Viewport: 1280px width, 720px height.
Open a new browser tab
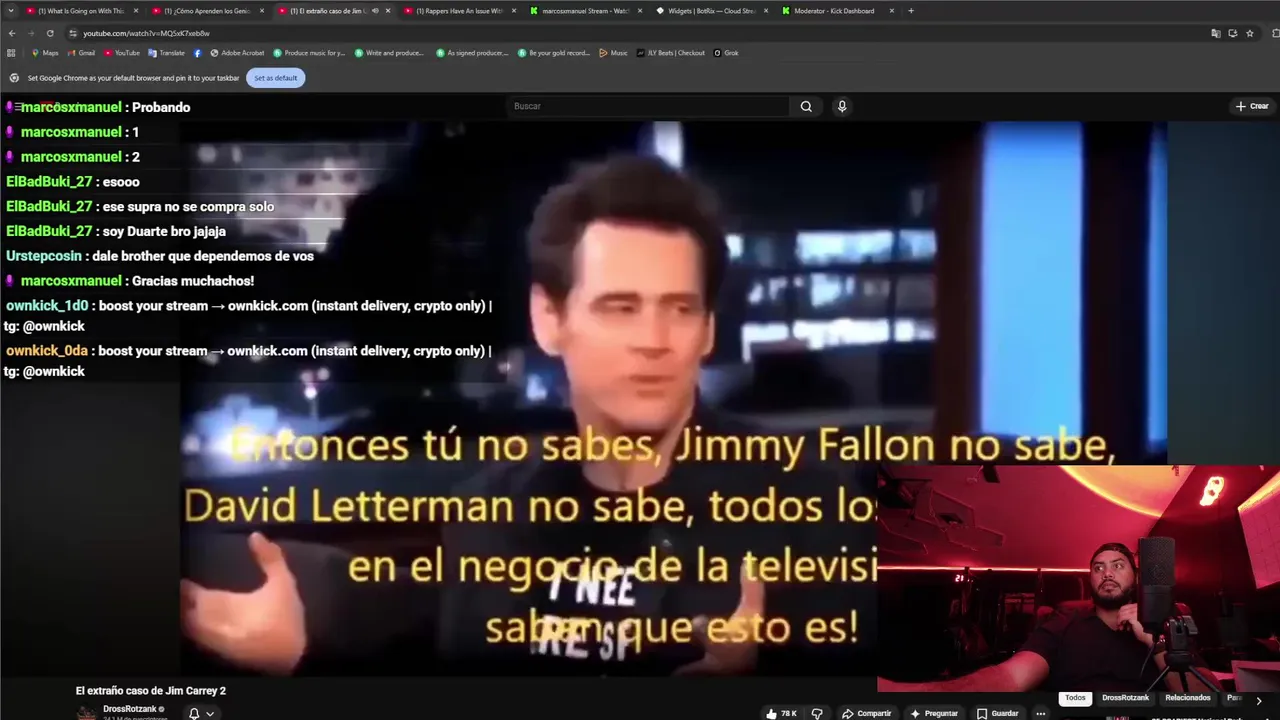click(910, 11)
